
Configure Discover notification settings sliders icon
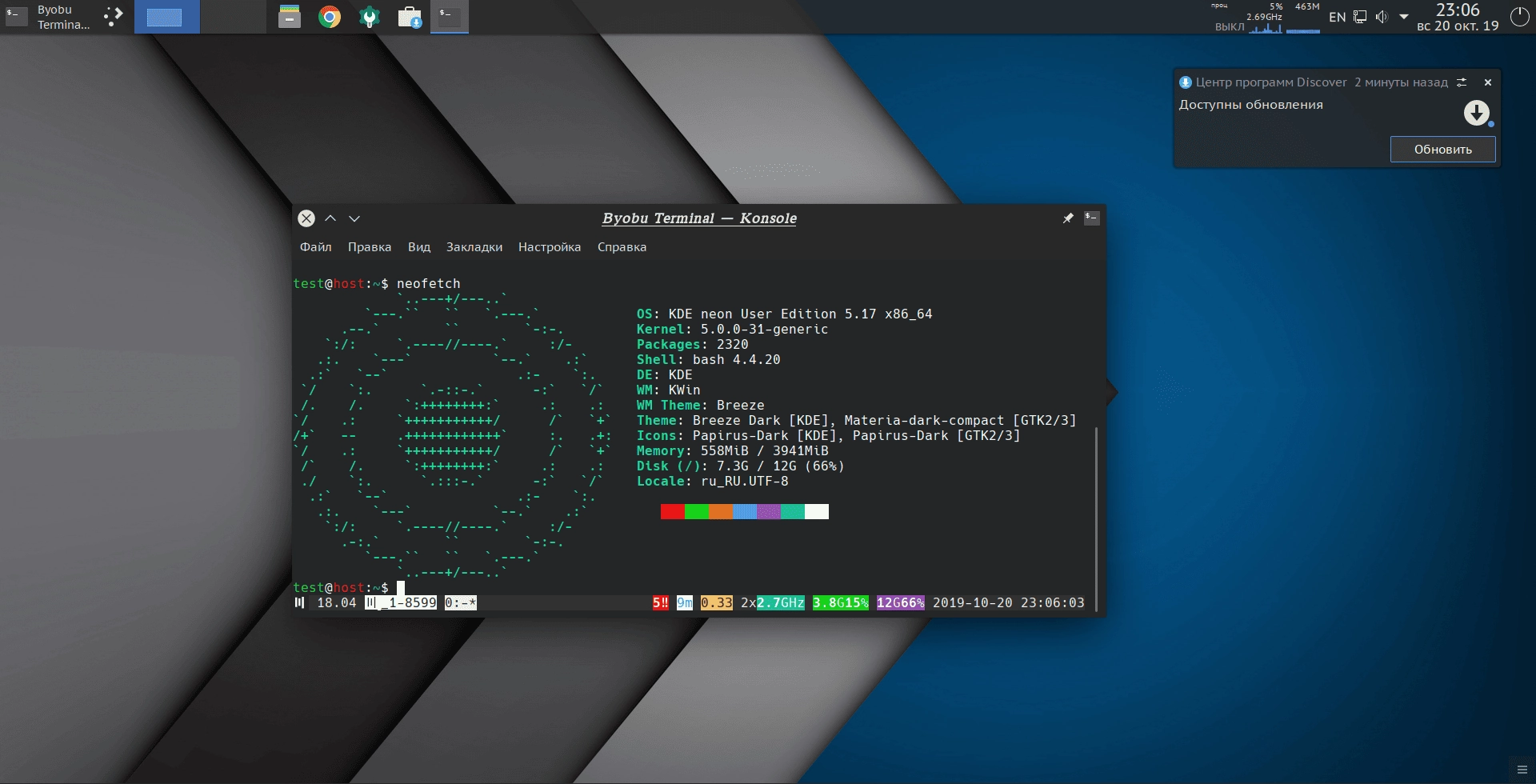(x=1462, y=82)
